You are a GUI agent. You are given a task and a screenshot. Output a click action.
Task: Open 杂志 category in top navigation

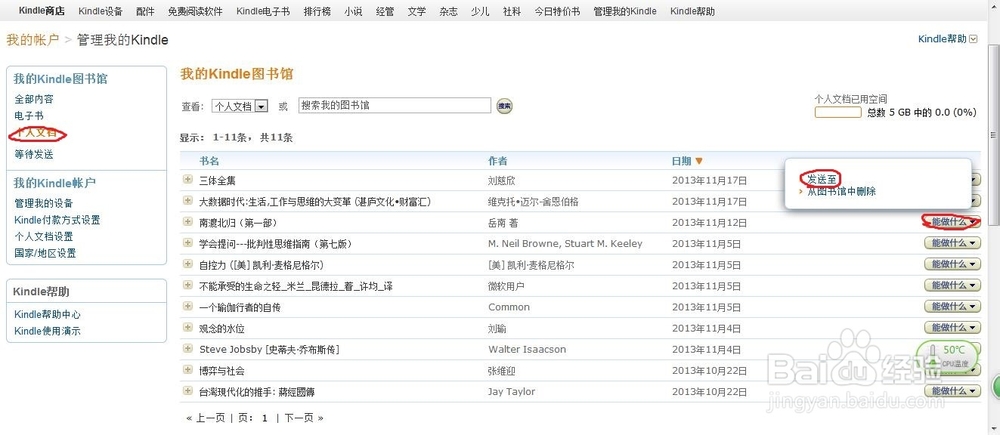(x=448, y=11)
